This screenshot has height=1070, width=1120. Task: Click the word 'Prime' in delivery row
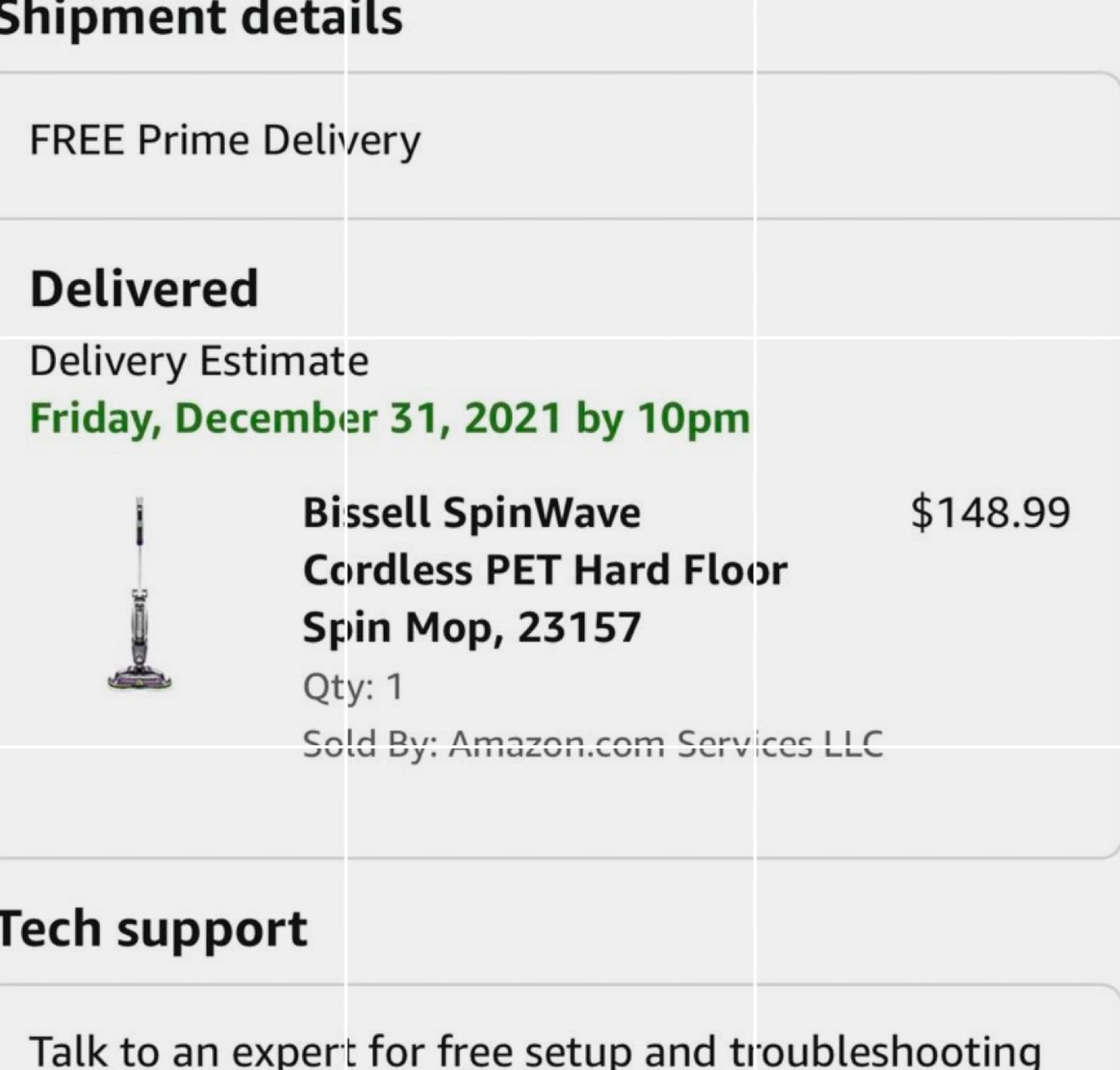[x=192, y=140]
